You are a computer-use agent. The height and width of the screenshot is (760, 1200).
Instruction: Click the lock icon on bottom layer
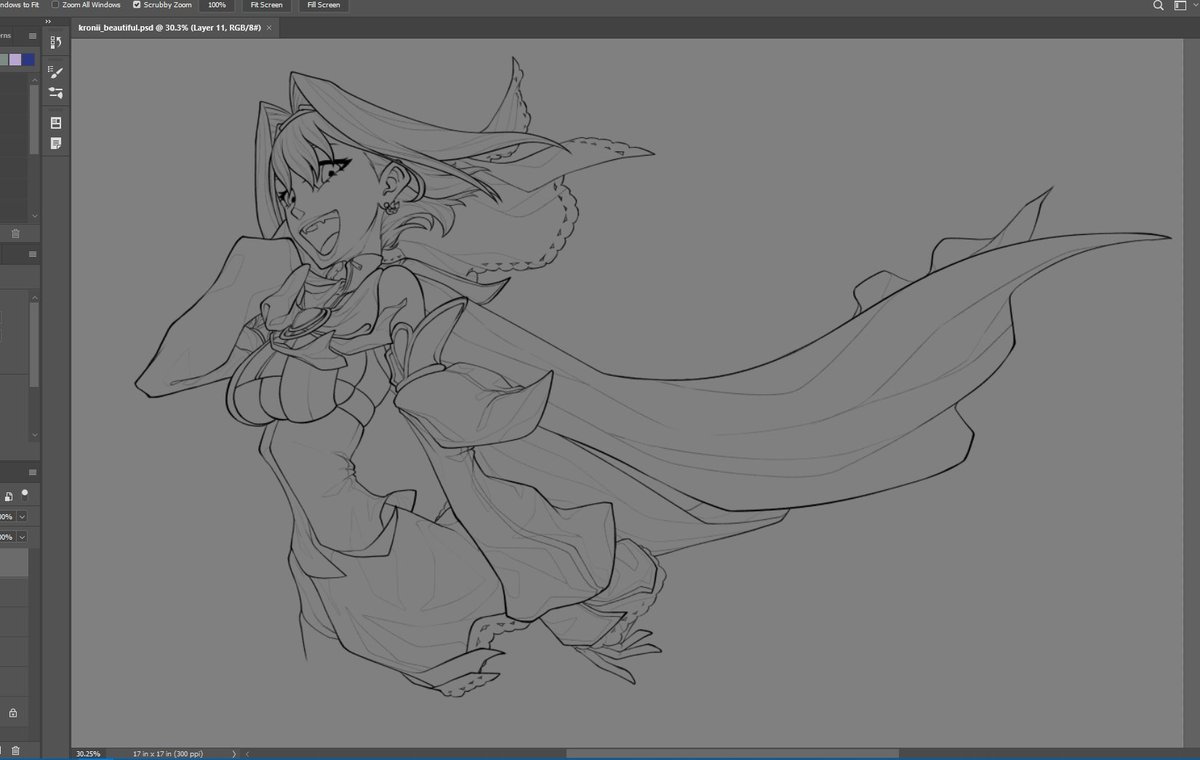pos(14,714)
